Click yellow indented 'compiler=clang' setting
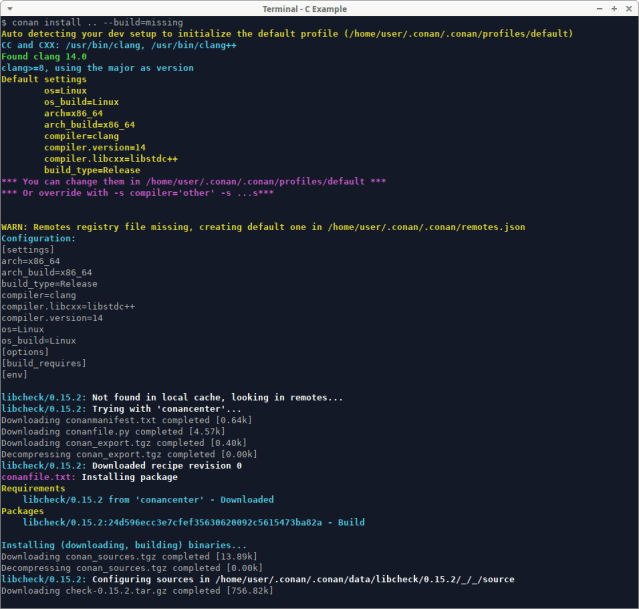Image resolution: width=639 pixels, height=609 pixels. coord(82,136)
